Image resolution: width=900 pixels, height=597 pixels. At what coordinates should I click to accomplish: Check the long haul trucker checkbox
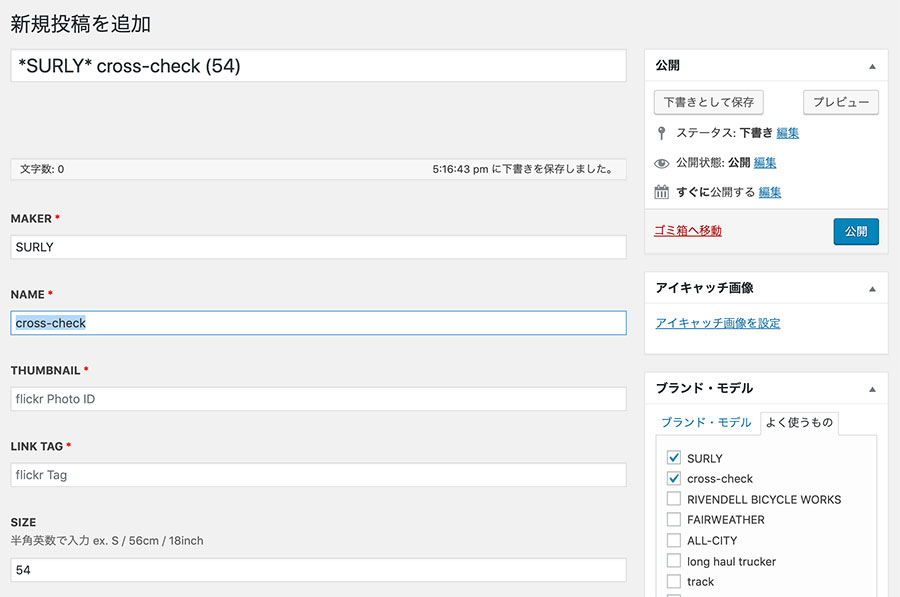[x=674, y=560]
